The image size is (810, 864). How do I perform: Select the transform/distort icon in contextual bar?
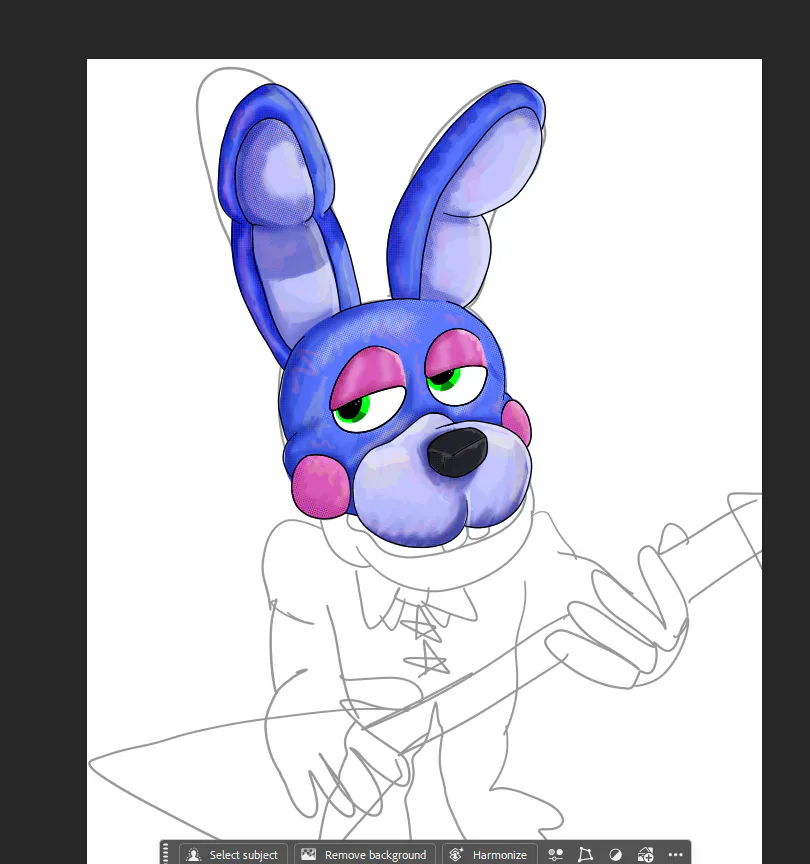click(585, 855)
